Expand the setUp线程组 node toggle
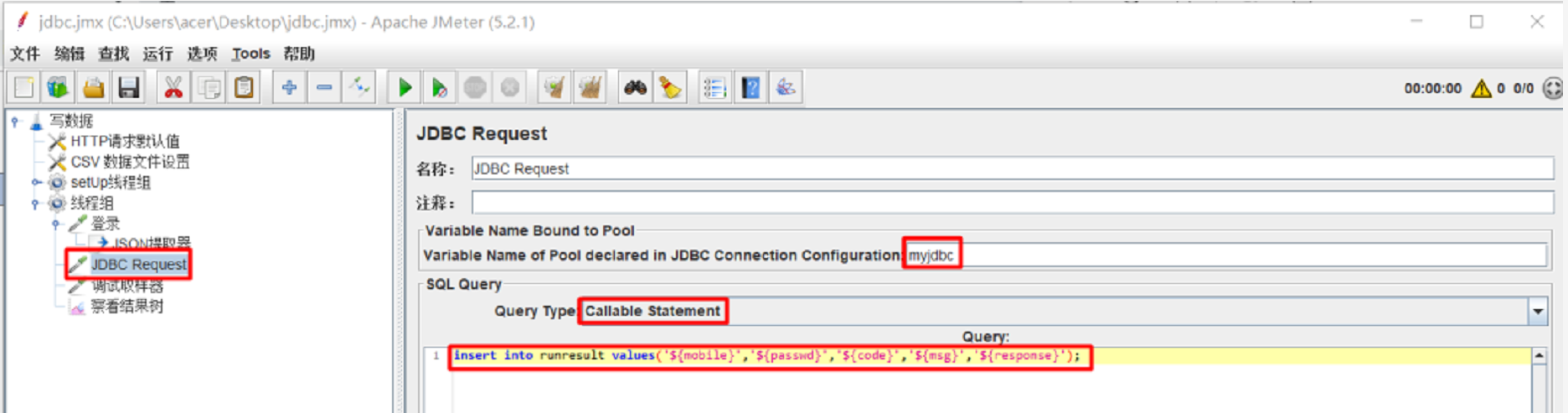 pos(35,182)
